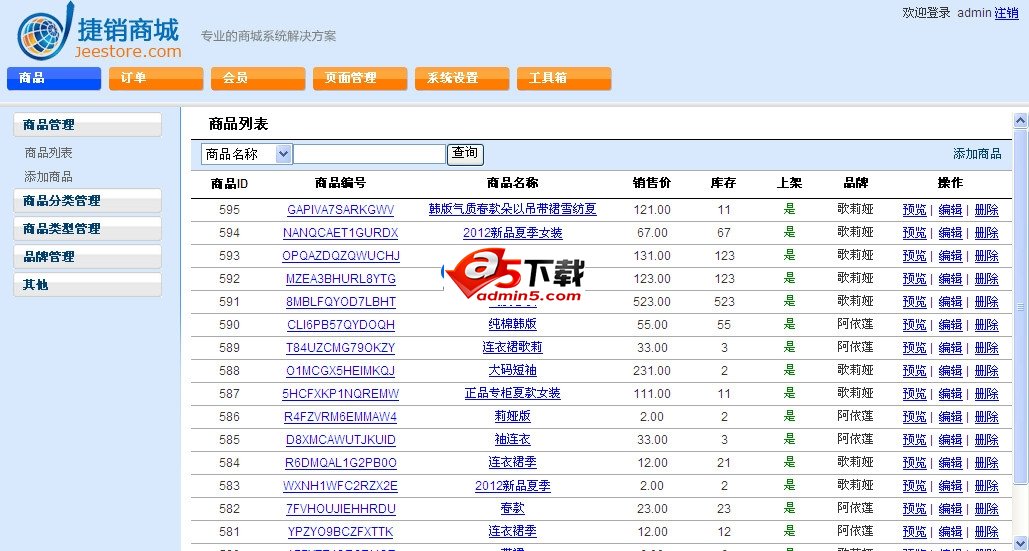Open product code GAPIVA7SARKGWV
Image resolution: width=1029 pixels, height=551 pixels.
click(x=341, y=210)
